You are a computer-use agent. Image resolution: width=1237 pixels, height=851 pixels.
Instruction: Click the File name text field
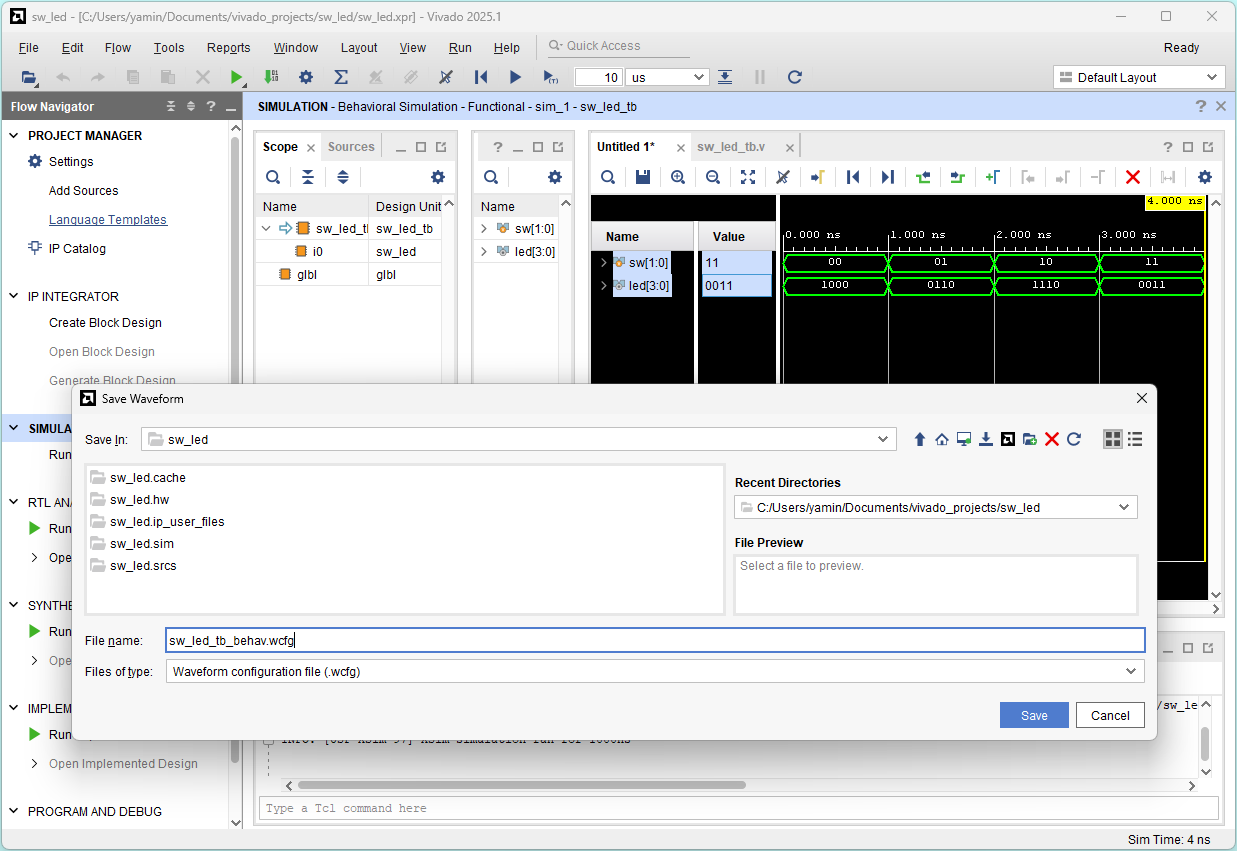click(x=654, y=641)
